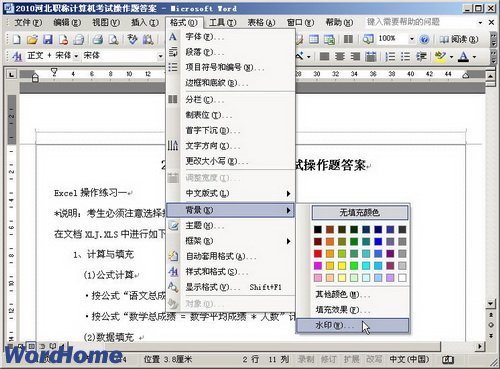Choose 段落 menu item

click(230, 52)
